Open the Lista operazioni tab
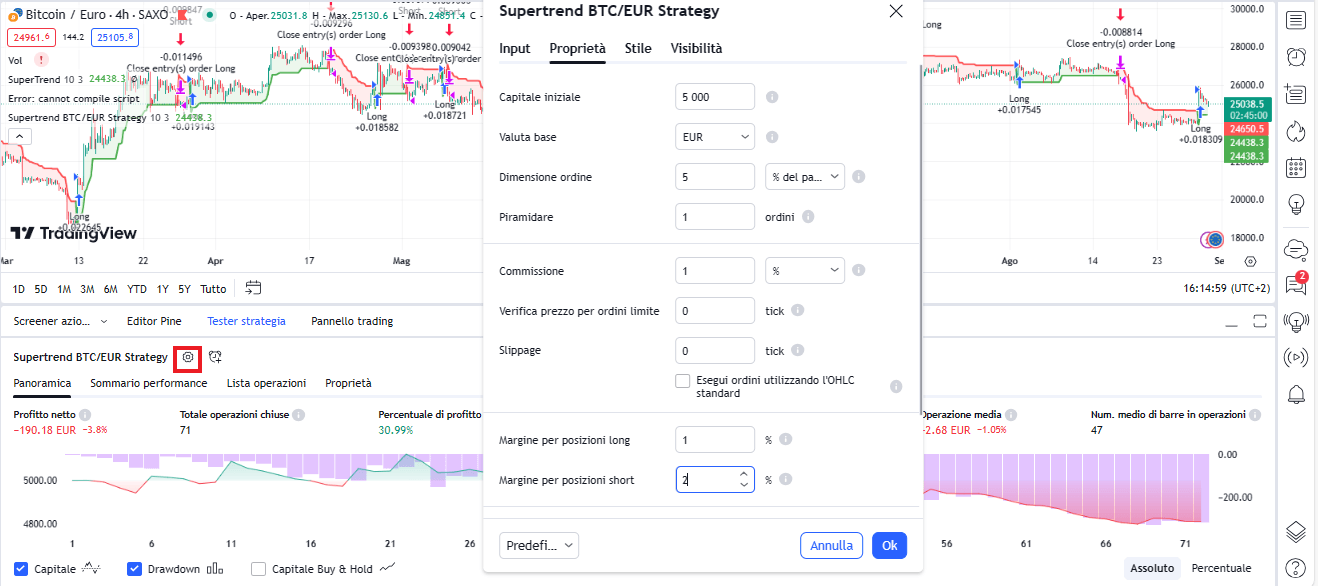 [x=266, y=383]
